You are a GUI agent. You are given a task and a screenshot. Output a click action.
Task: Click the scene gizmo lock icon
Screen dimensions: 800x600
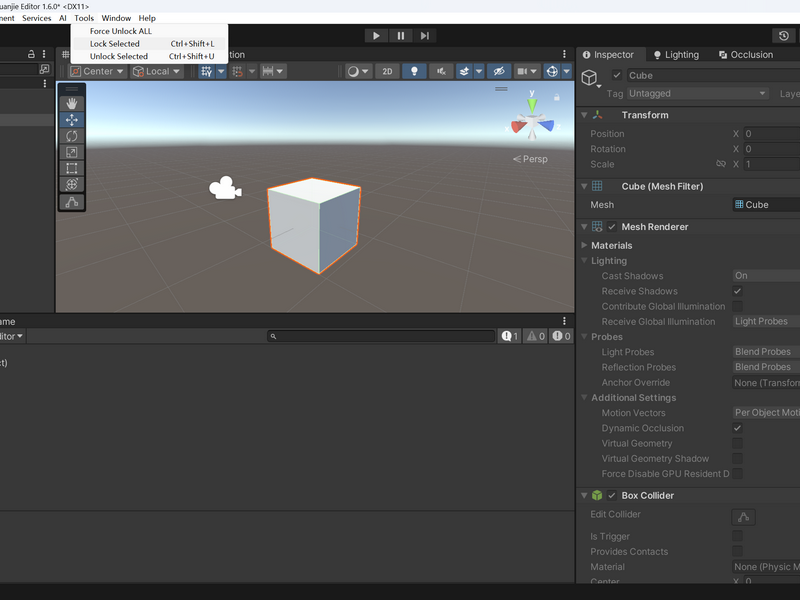coord(557,97)
